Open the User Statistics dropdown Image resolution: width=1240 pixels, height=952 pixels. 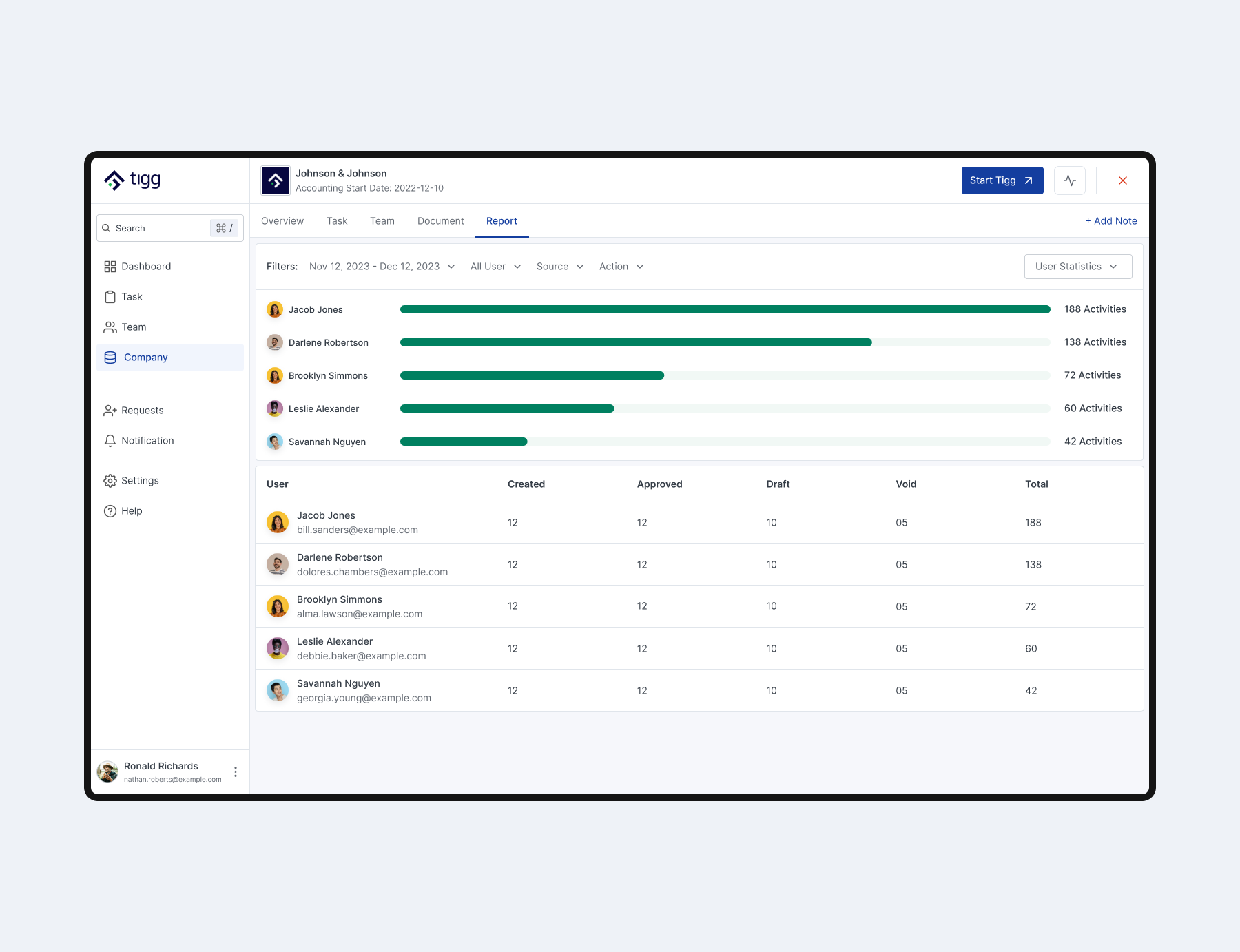point(1078,267)
